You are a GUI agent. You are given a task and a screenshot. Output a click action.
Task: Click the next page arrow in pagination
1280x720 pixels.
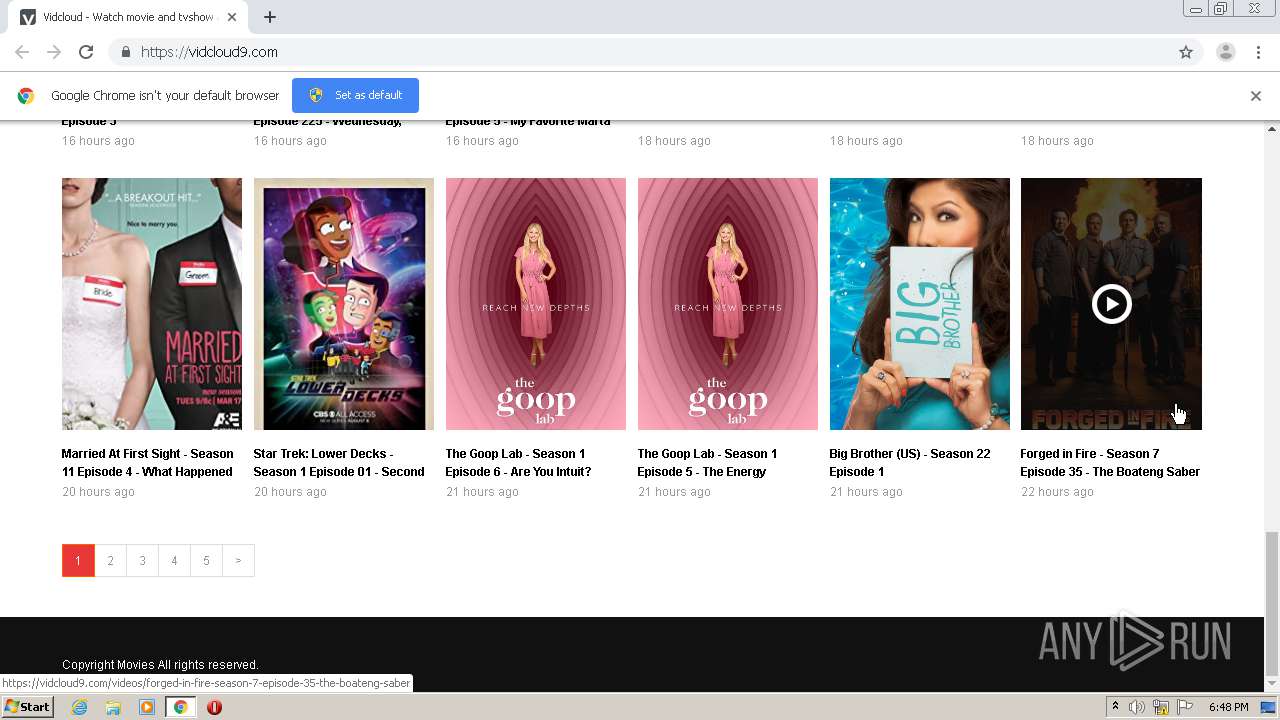pos(238,560)
